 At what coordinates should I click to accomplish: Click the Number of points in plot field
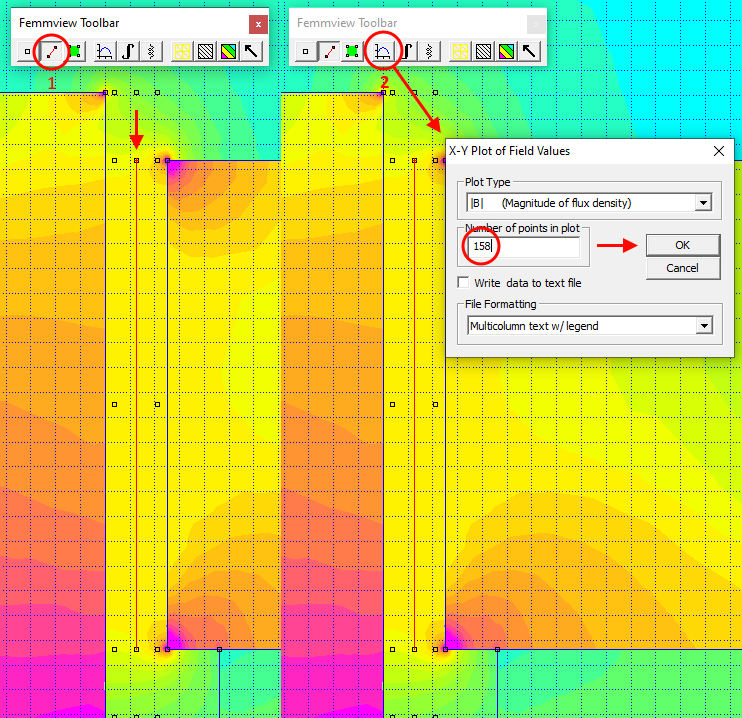[x=523, y=246]
